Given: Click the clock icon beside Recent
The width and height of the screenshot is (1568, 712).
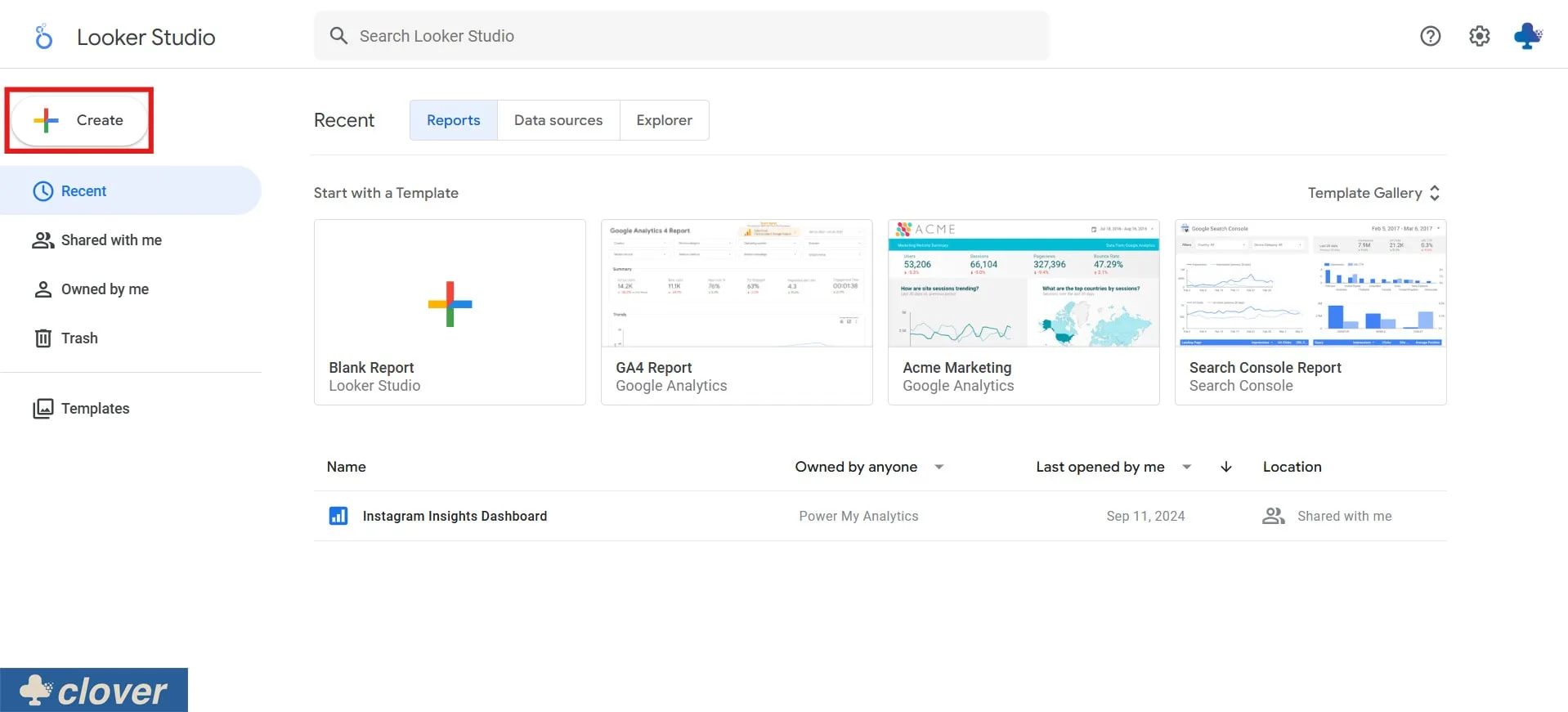Looking at the screenshot, I should (43, 191).
